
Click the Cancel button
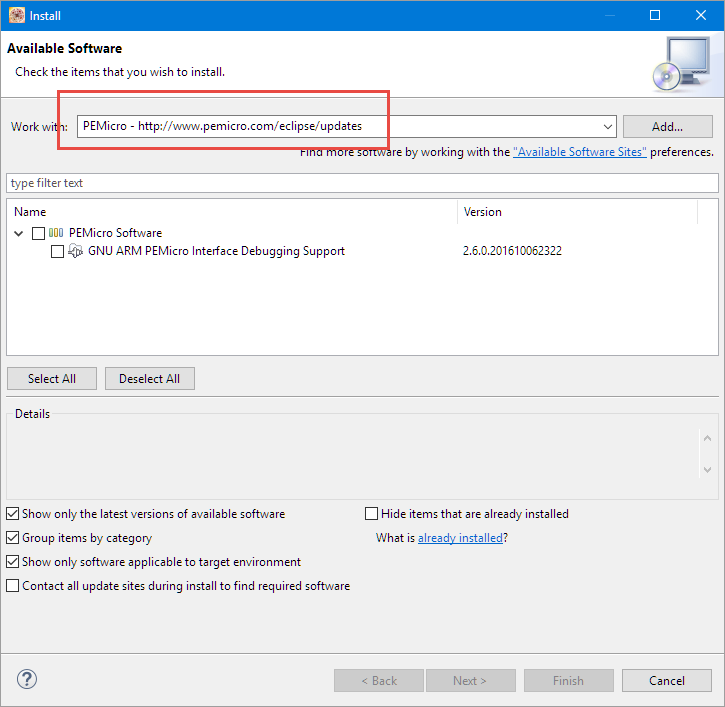pyautogui.click(x=667, y=681)
